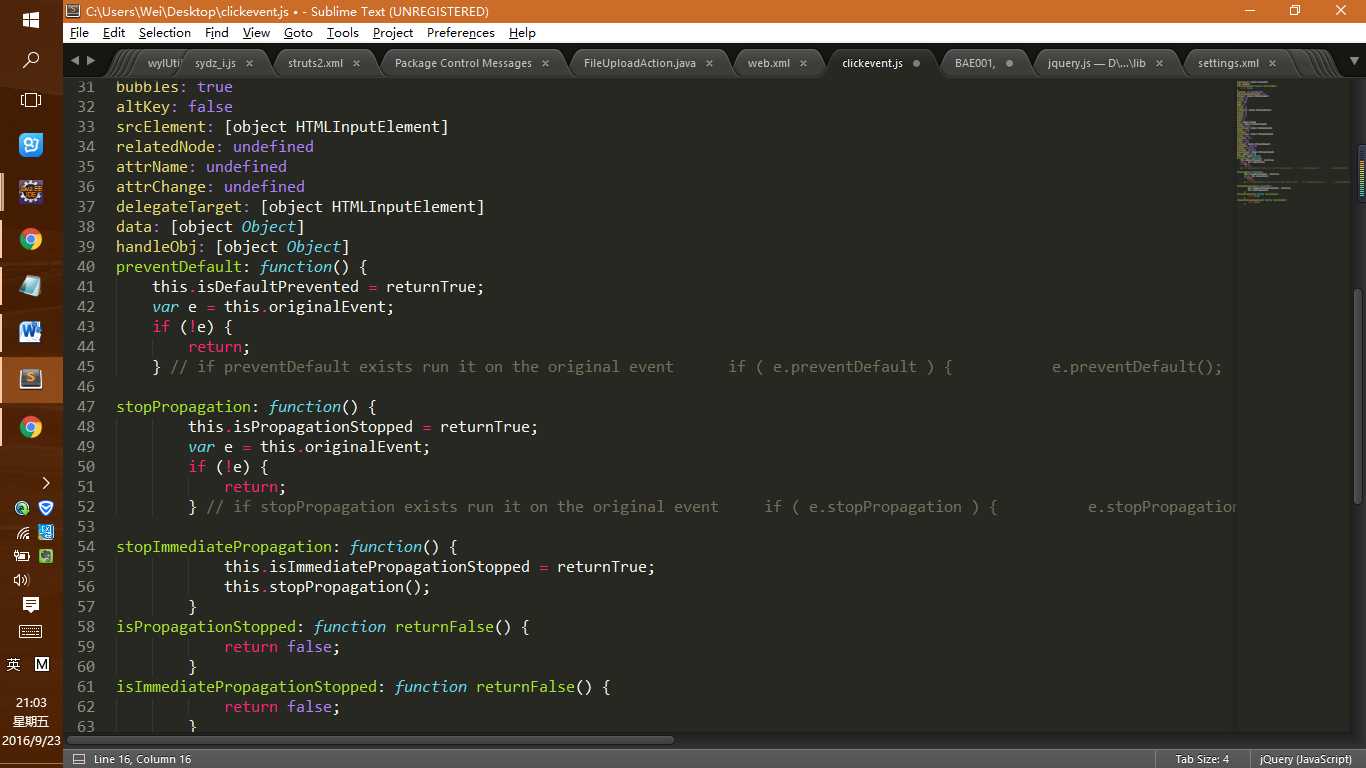Place cursor on preventDefault on line 40
The height and width of the screenshot is (768, 1366).
(179, 266)
